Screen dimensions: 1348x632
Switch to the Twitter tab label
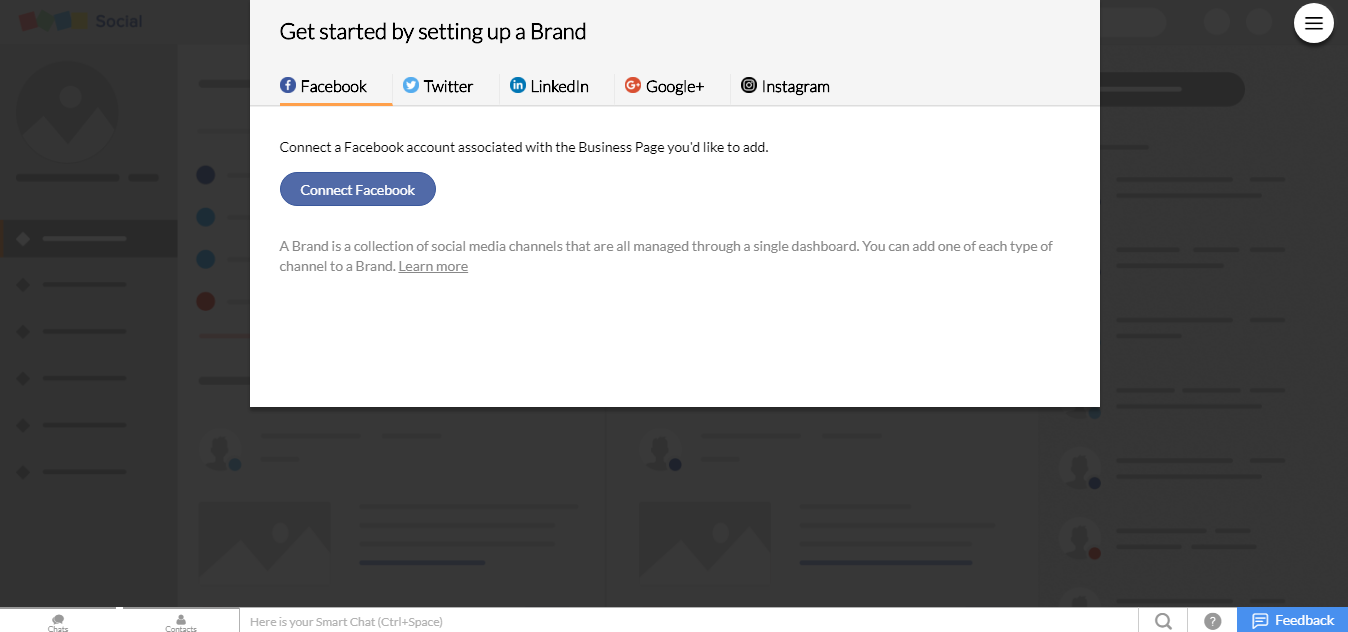[x=448, y=87]
